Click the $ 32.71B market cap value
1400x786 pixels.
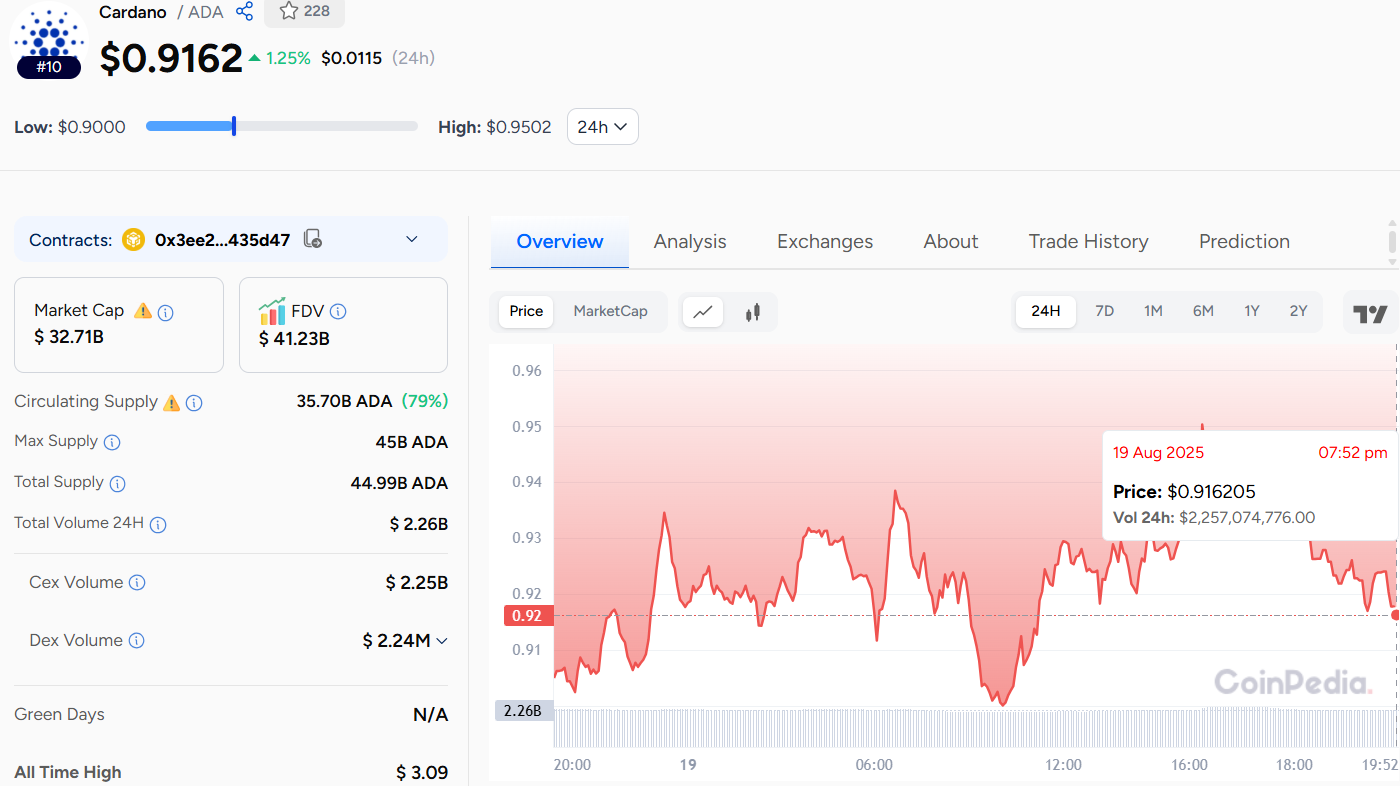69,337
